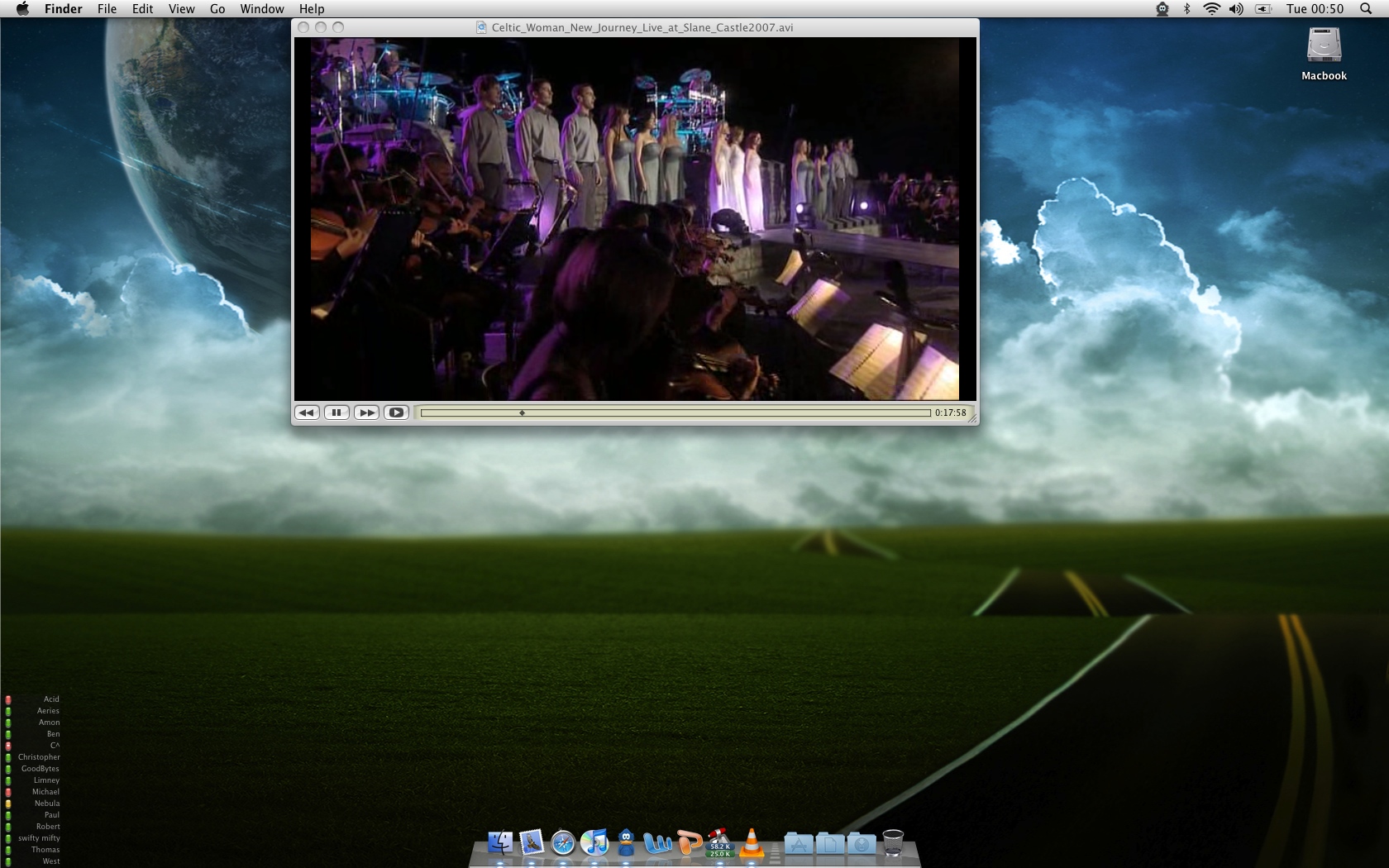Select contact Nebula in buddy list
This screenshot has width=1389, height=868.
click(x=47, y=804)
